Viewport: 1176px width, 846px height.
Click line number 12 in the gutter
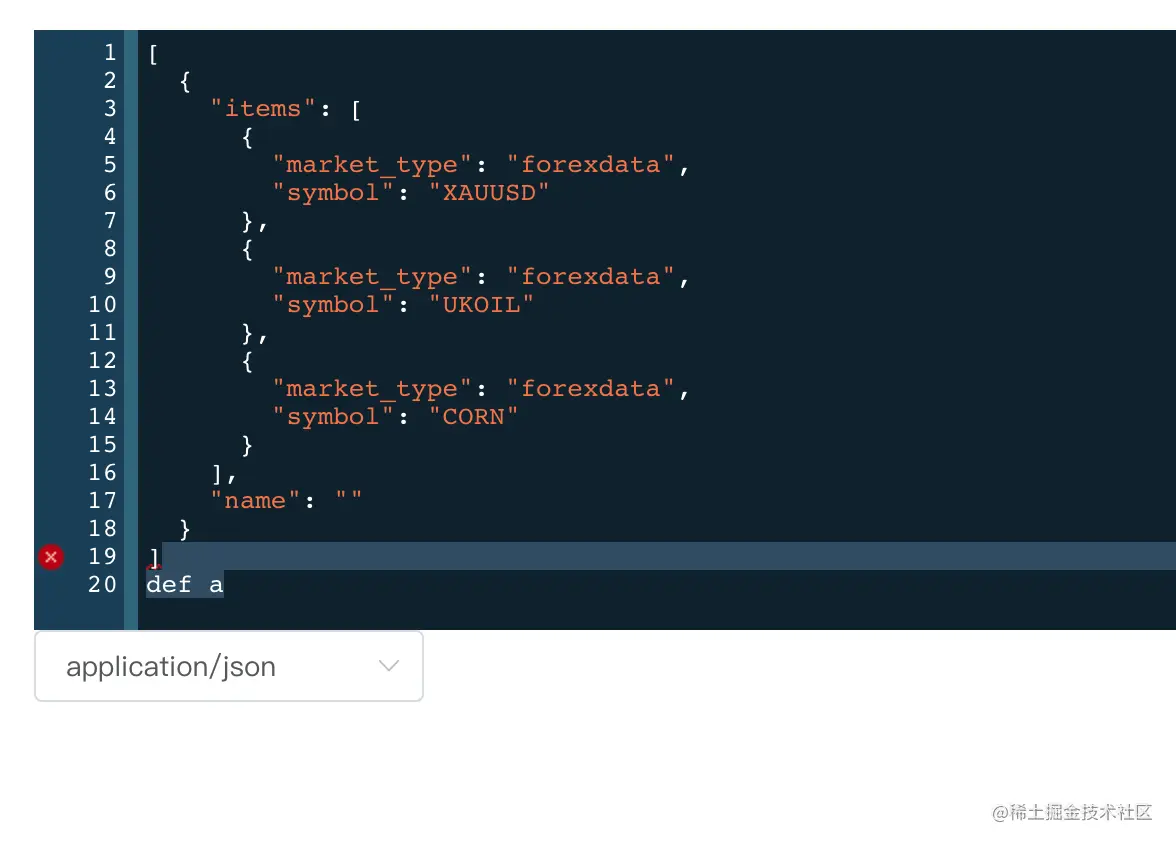pos(103,361)
